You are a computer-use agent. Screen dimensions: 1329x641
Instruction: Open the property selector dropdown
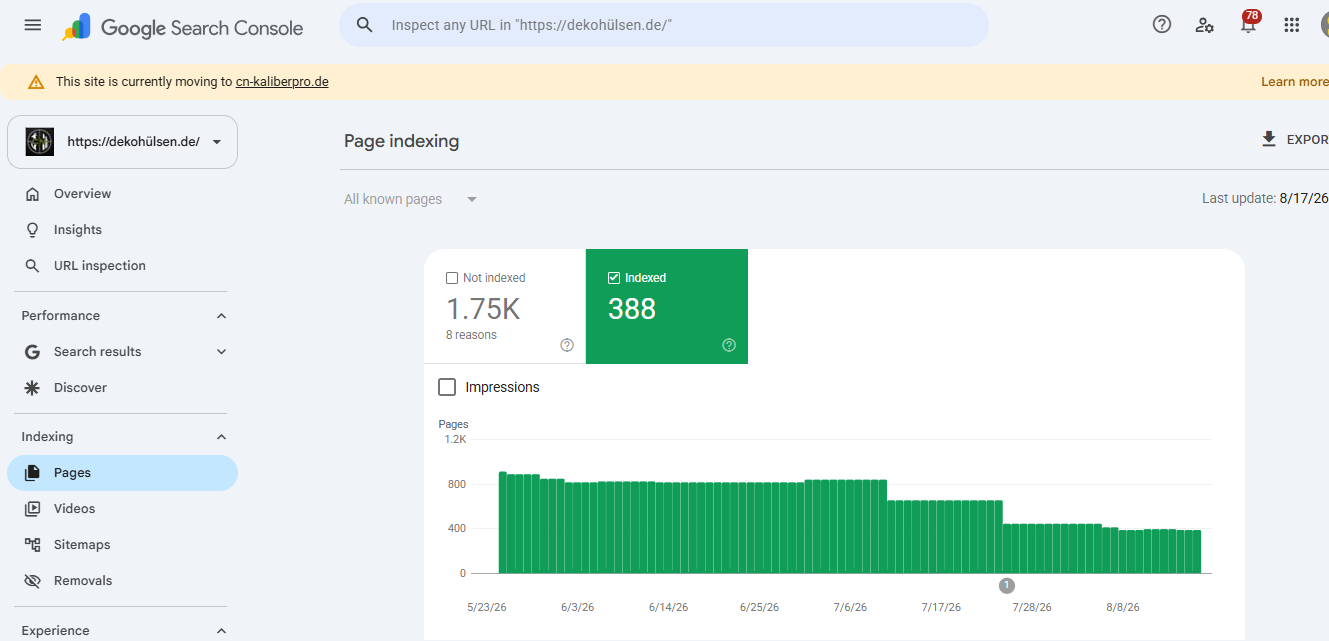click(x=122, y=142)
